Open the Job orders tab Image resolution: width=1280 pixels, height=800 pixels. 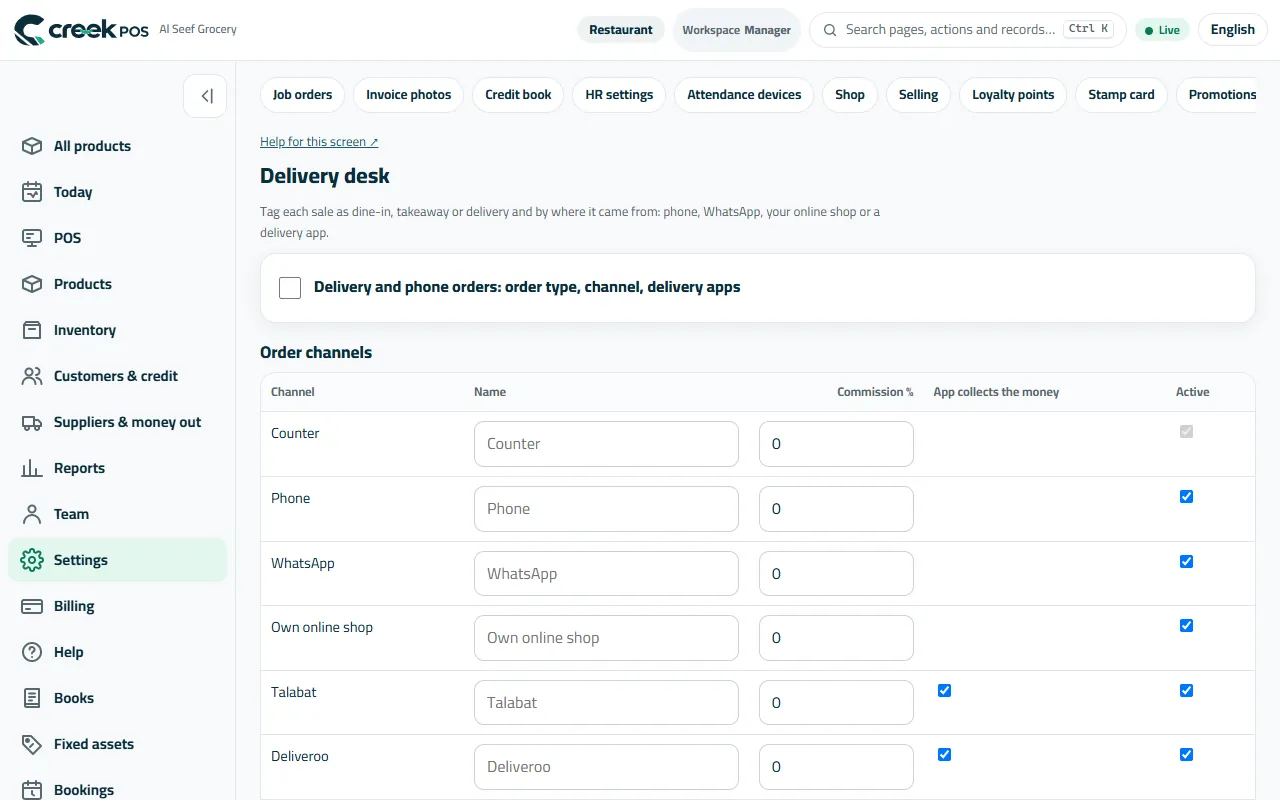(x=302, y=95)
